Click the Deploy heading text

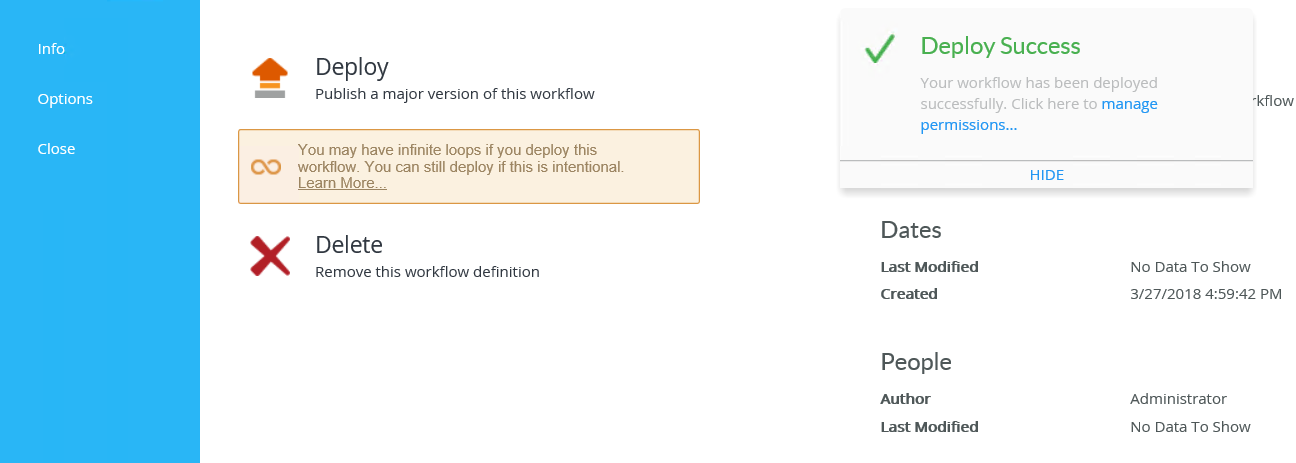(351, 67)
